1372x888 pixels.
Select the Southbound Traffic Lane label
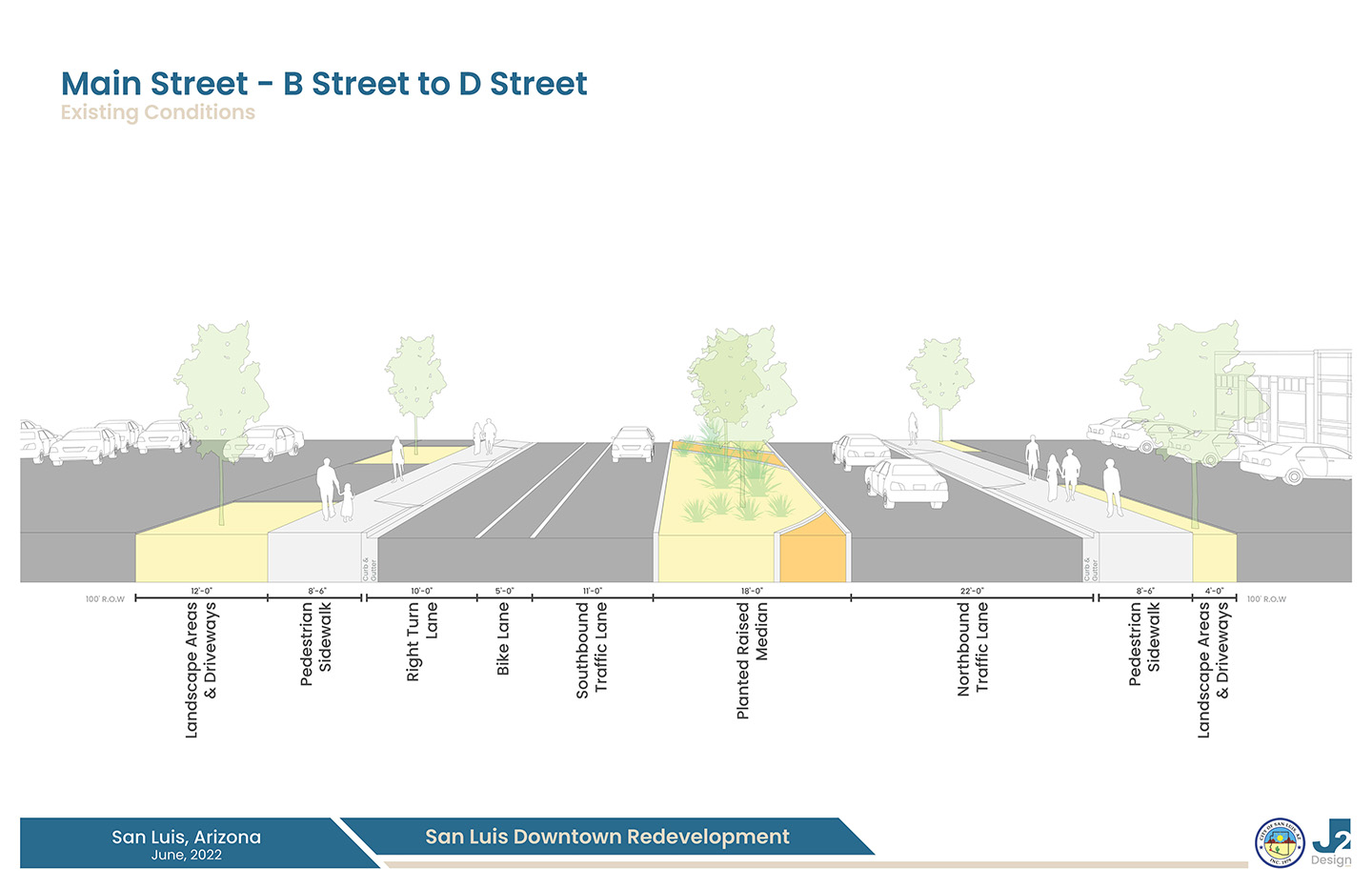(x=592, y=650)
